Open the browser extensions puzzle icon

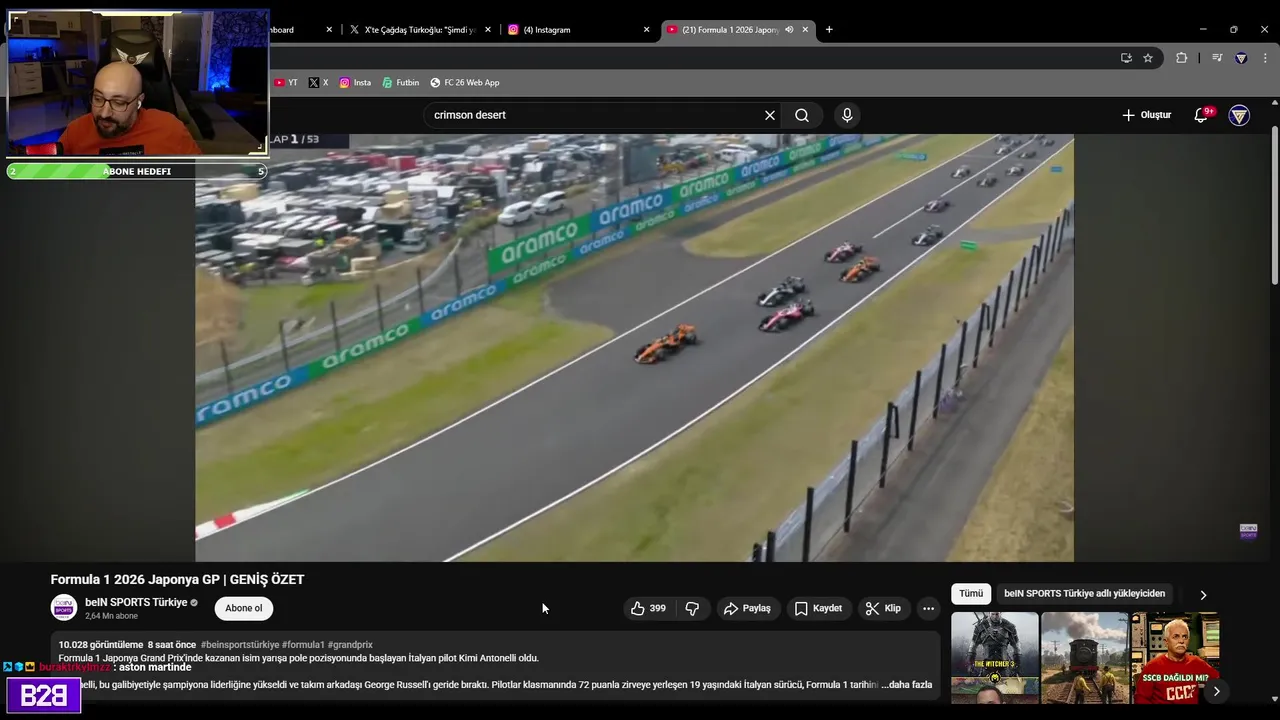pyautogui.click(x=1181, y=58)
